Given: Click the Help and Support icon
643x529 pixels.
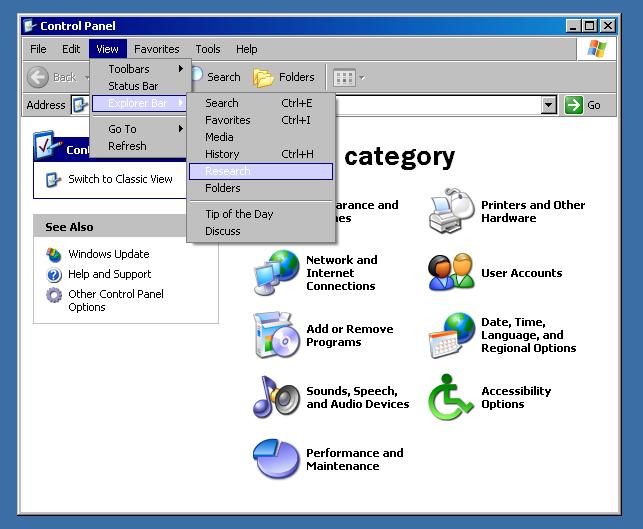Looking at the screenshot, I should pyautogui.click(x=54, y=274).
